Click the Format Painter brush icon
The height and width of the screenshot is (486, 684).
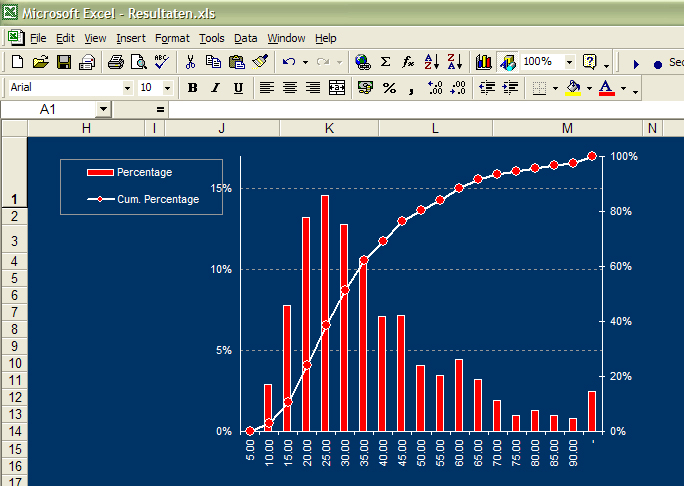tap(261, 62)
